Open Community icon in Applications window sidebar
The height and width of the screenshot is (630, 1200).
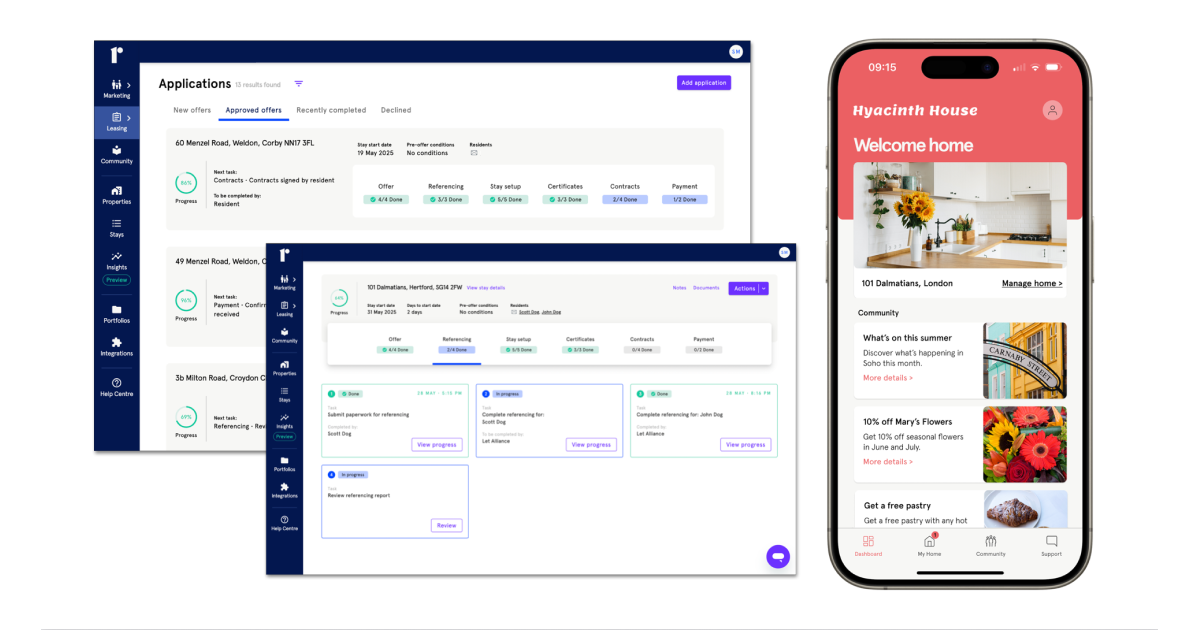coord(117,150)
